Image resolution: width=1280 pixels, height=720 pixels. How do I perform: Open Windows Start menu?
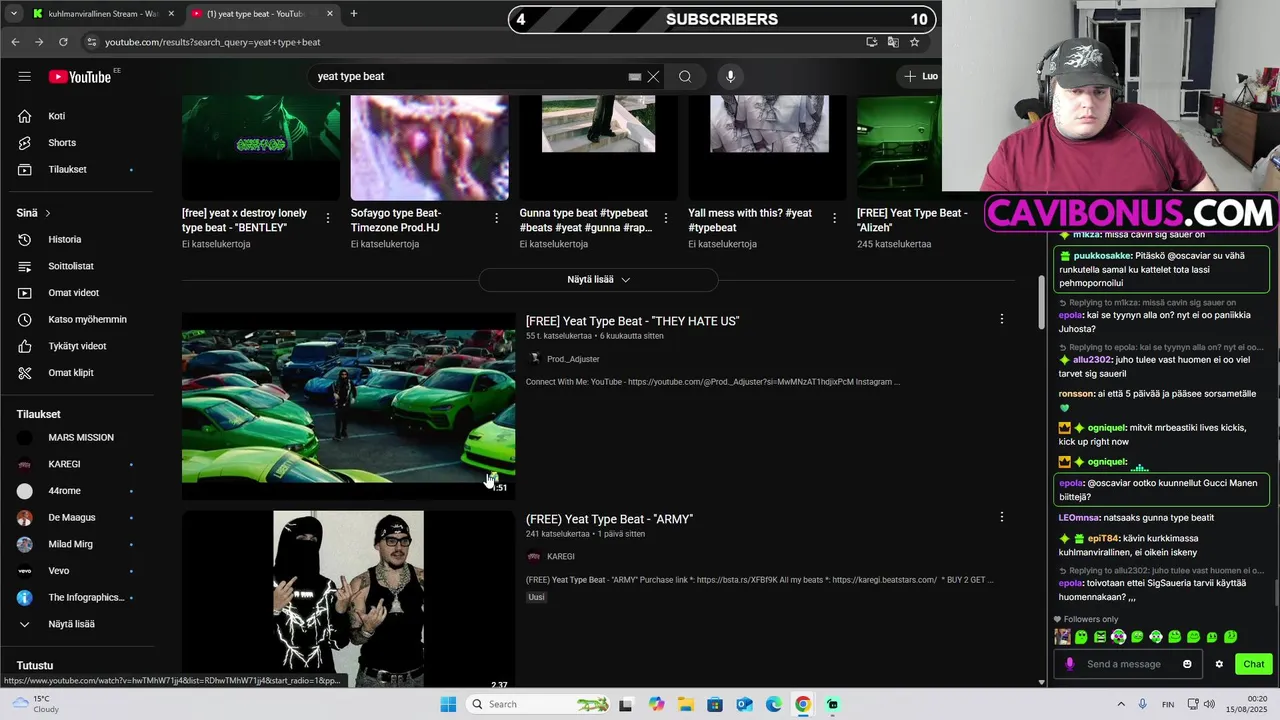click(448, 704)
